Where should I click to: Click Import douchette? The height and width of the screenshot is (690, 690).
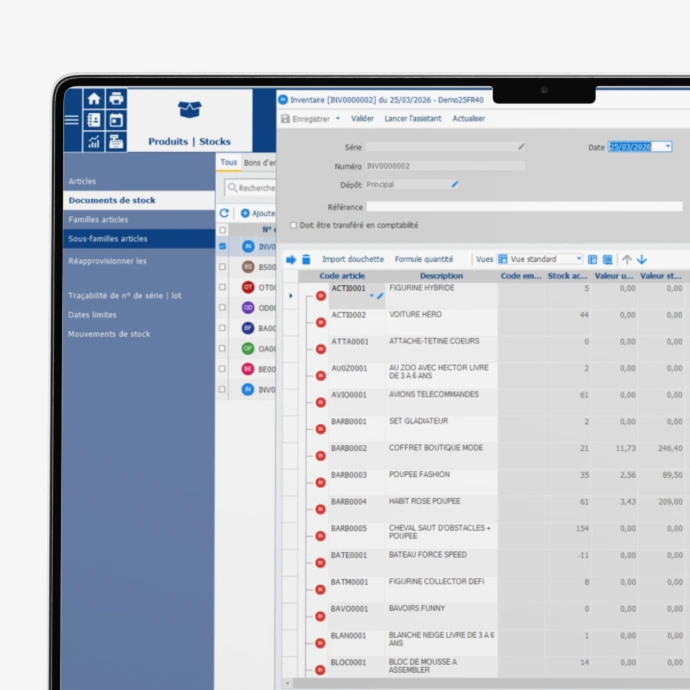click(x=353, y=259)
